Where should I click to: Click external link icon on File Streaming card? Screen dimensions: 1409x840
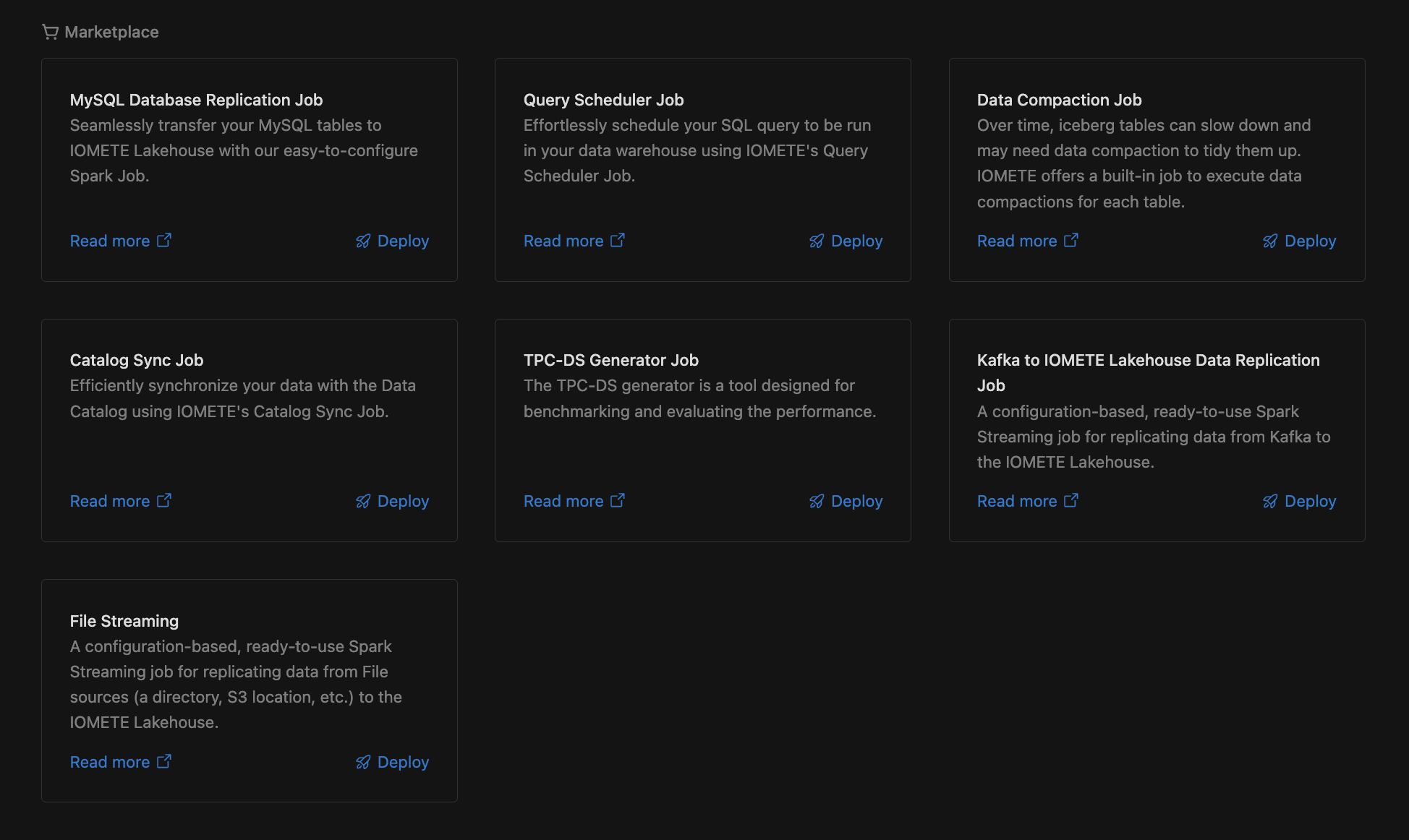coord(164,761)
